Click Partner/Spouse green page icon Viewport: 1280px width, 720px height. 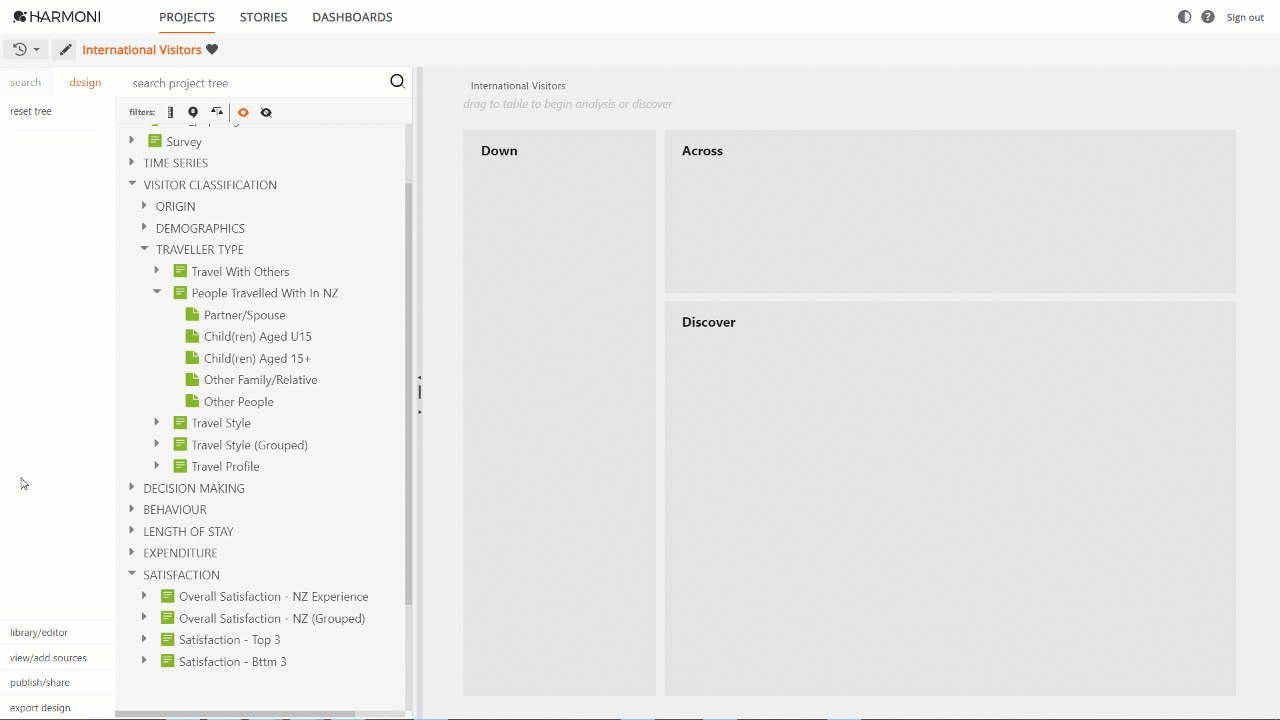192,314
